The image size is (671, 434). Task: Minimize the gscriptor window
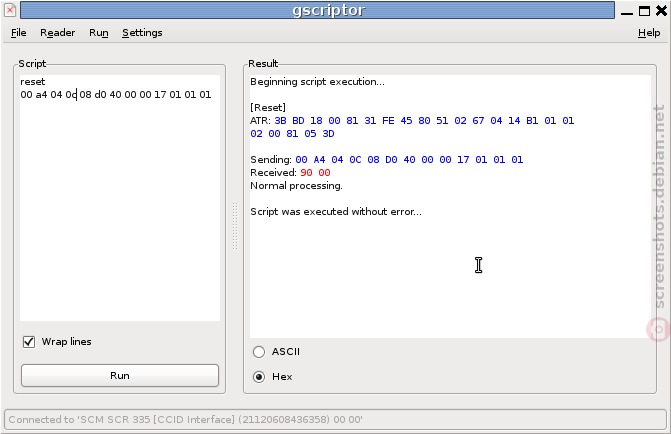click(627, 11)
